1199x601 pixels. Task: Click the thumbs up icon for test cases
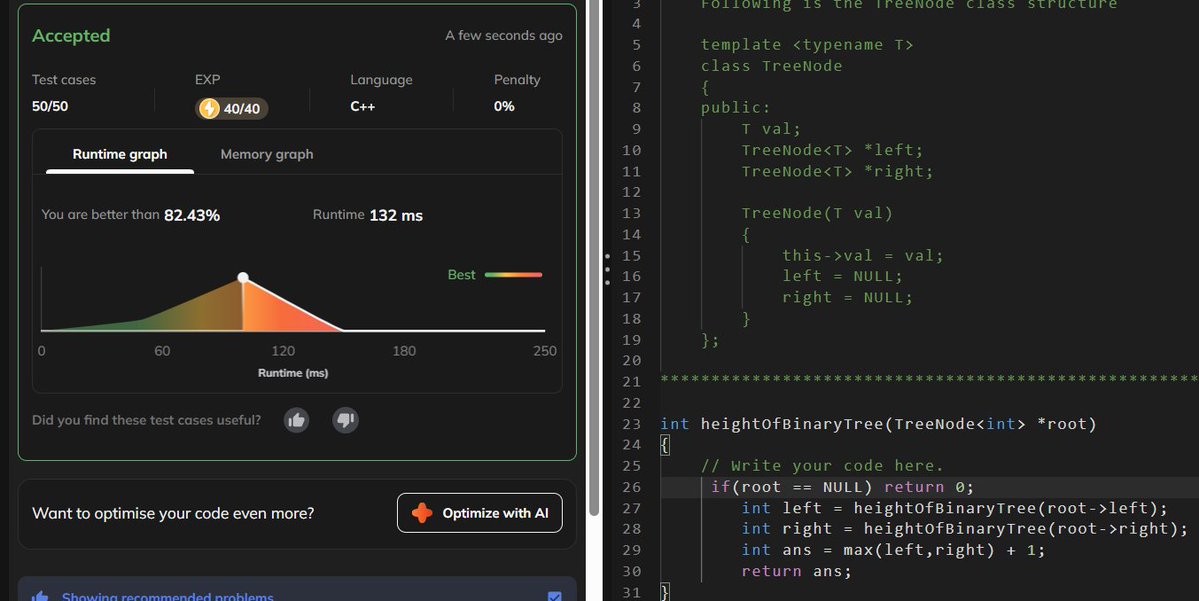point(296,420)
